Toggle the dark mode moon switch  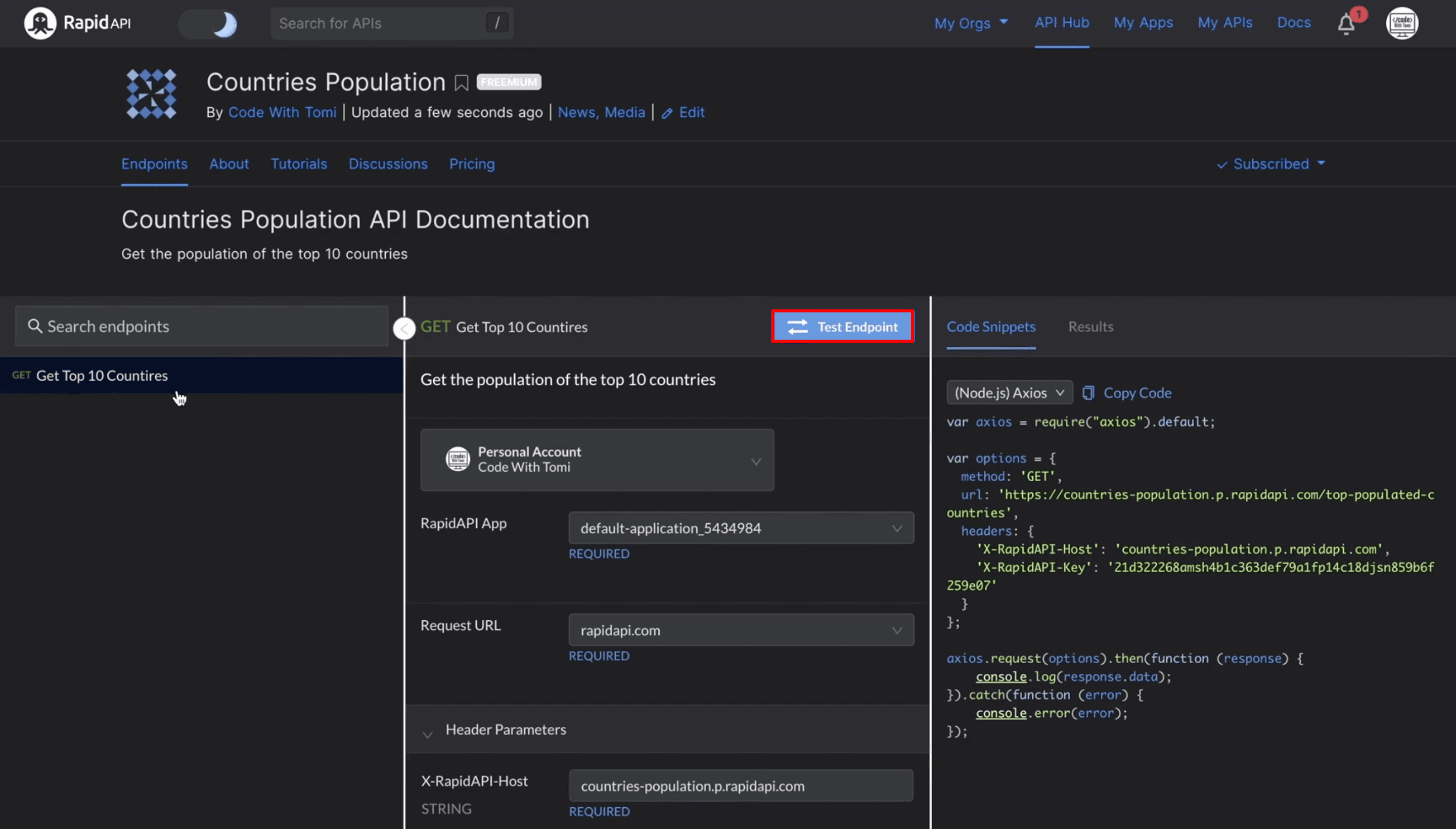pyautogui.click(x=208, y=24)
